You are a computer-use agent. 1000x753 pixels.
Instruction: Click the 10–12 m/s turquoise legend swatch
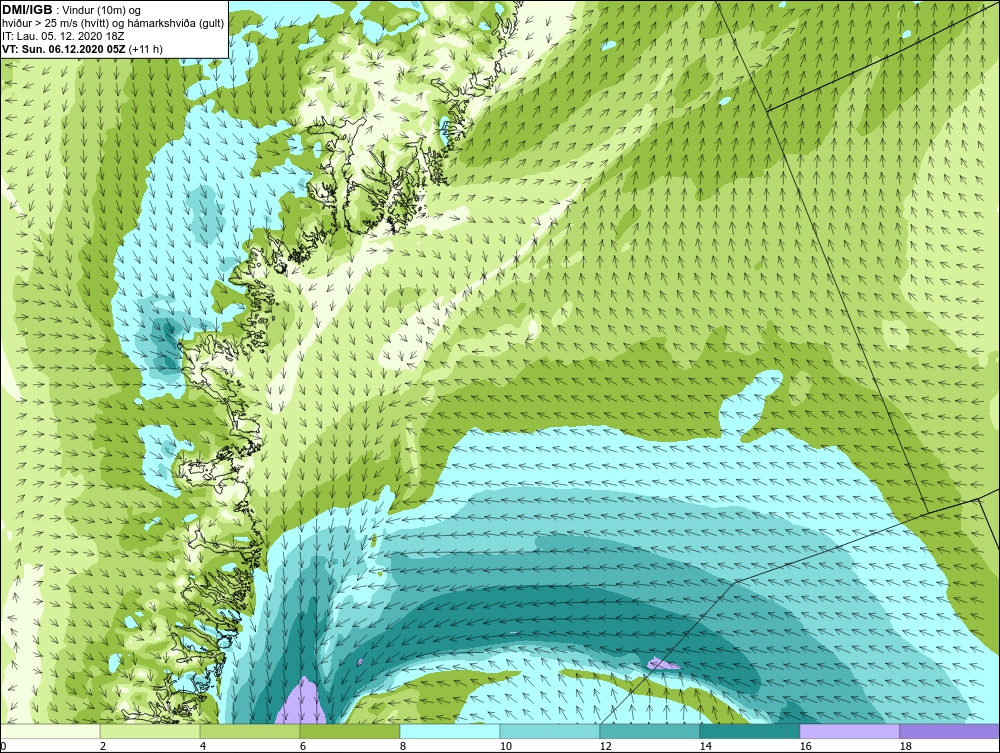550,731
